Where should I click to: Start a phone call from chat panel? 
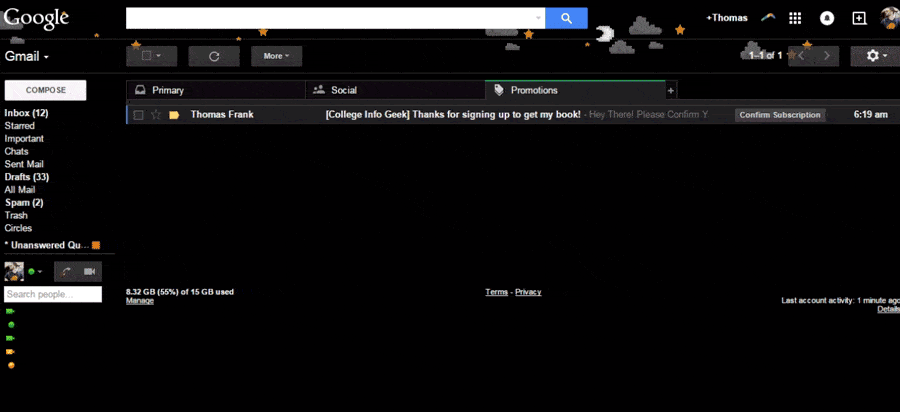coord(66,271)
